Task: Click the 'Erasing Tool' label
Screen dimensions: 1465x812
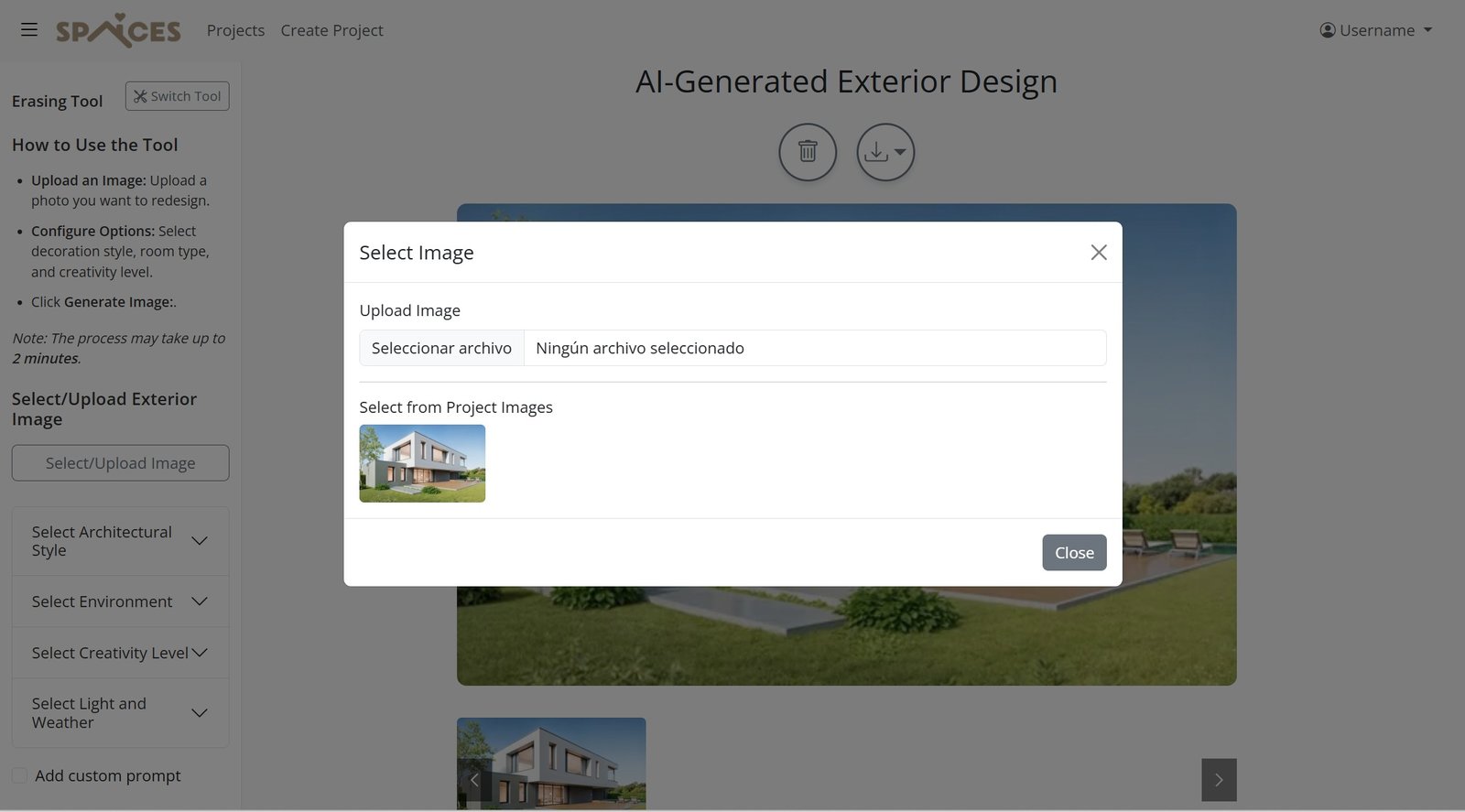Action: (57, 101)
